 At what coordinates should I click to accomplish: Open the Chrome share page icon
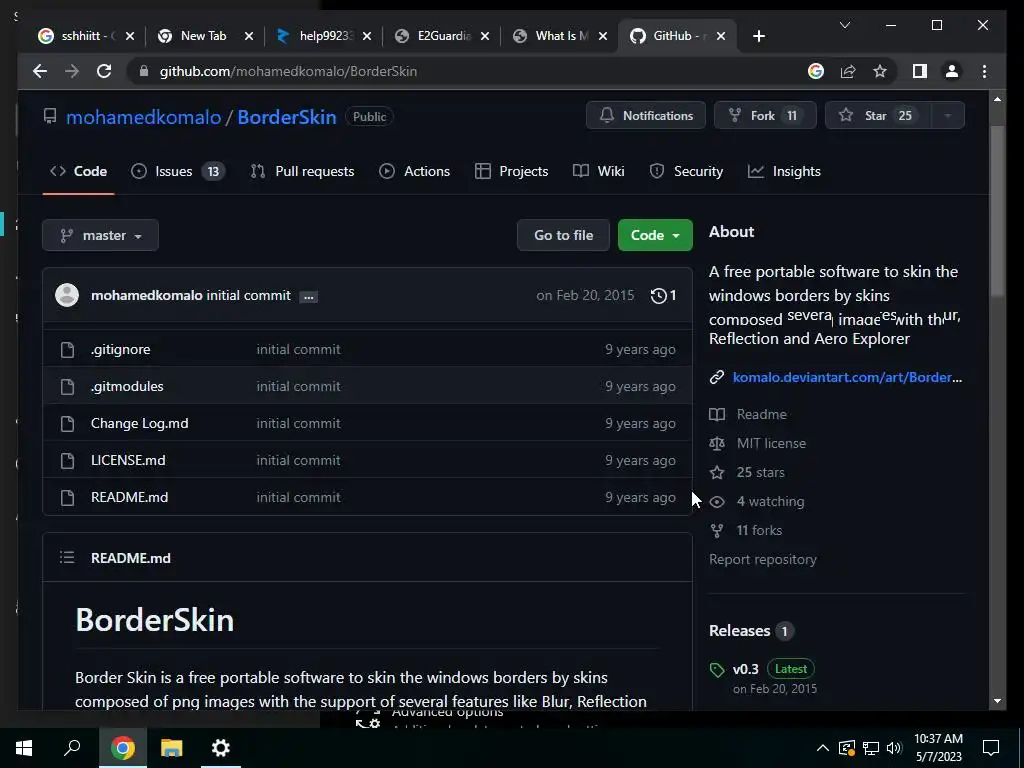coord(848,71)
